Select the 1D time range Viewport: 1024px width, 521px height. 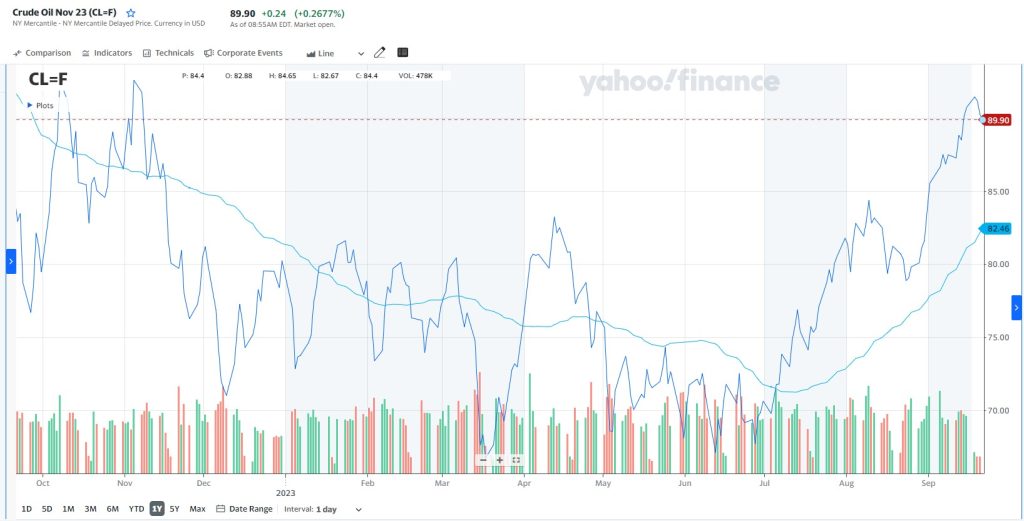tap(26, 509)
